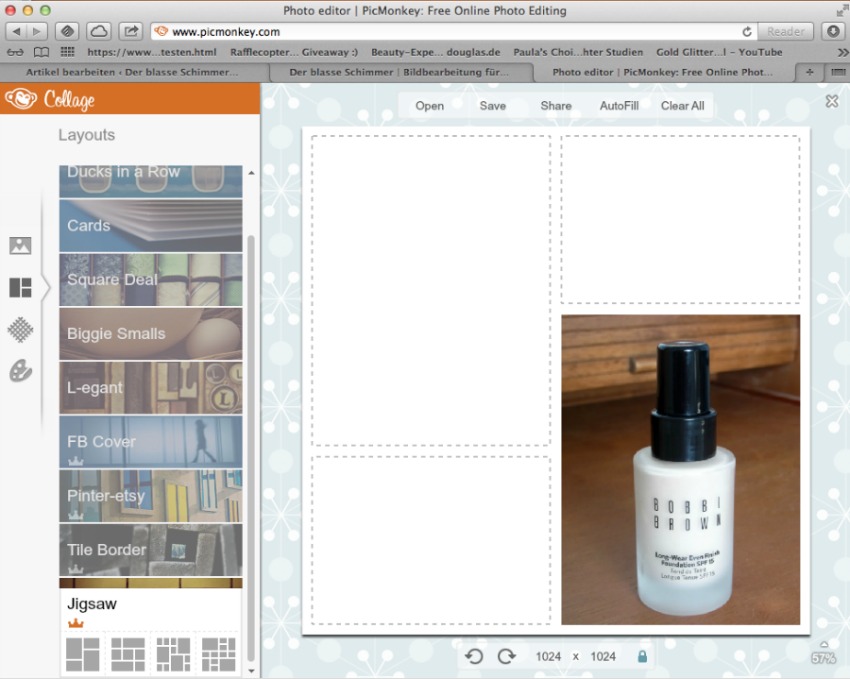This screenshot has width=850, height=679.
Task: Open the Images panel icon in sidebar
Action: 21,245
